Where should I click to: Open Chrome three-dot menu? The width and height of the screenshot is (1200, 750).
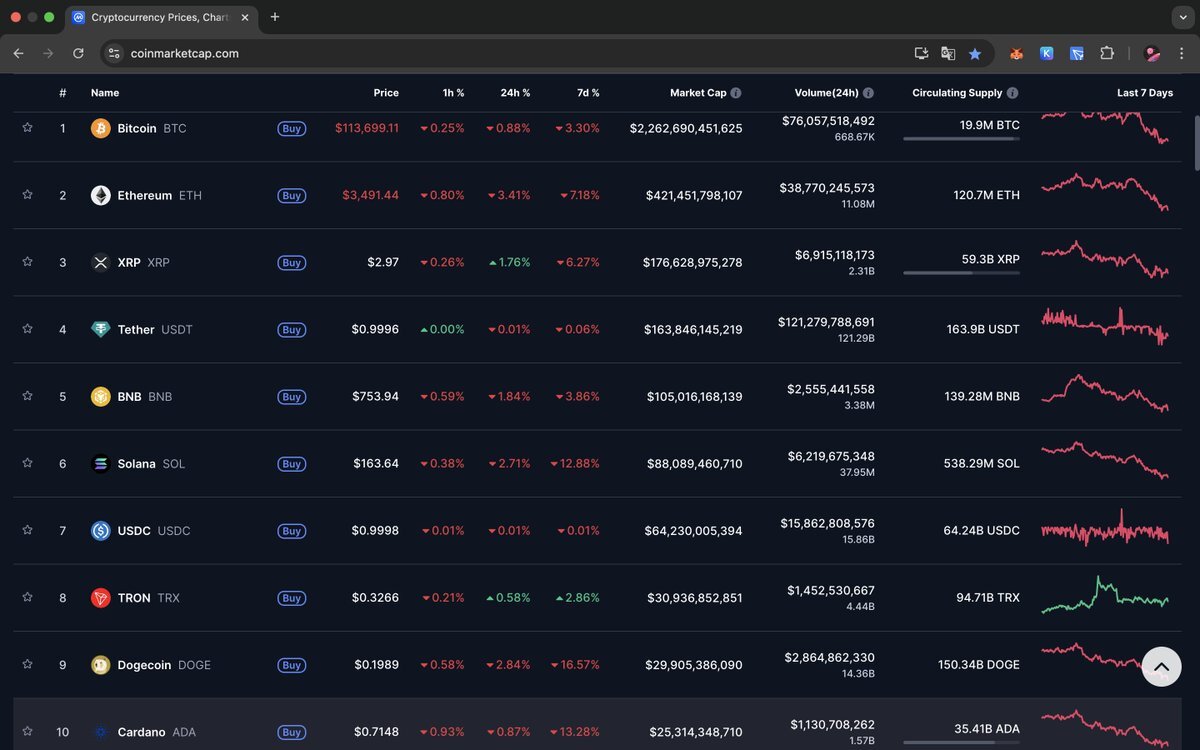(x=1181, y=53)
